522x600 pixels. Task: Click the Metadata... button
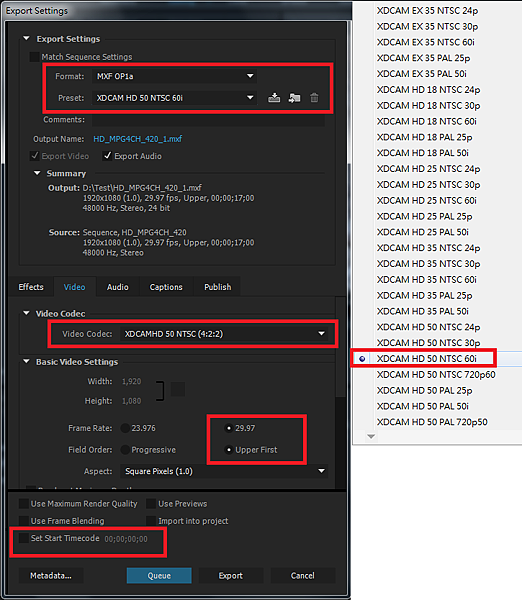pyautogui.click(x=51, y=576)
